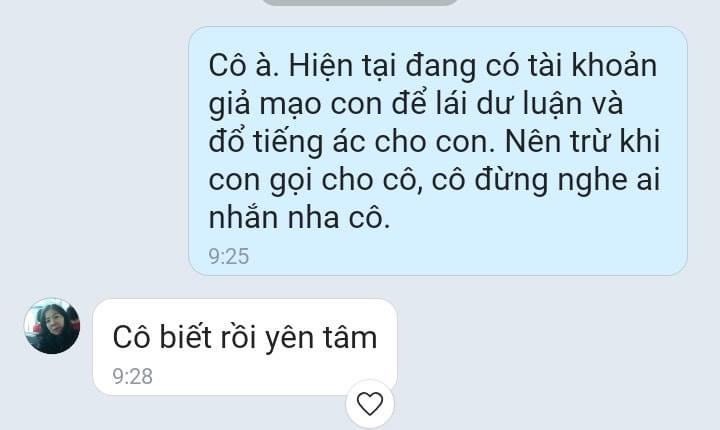Tap the gray date pill at top
Image resolution: width=720 pixels, height=430 pixels.
(x=360, y=2)
